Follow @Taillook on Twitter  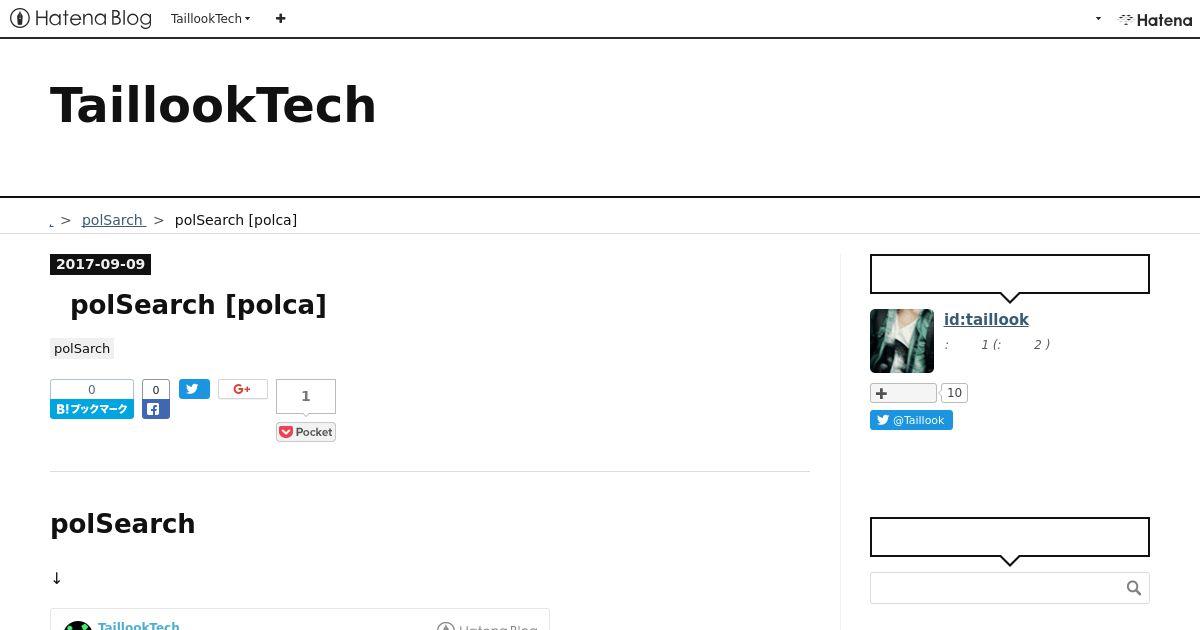tap(911, 420)
